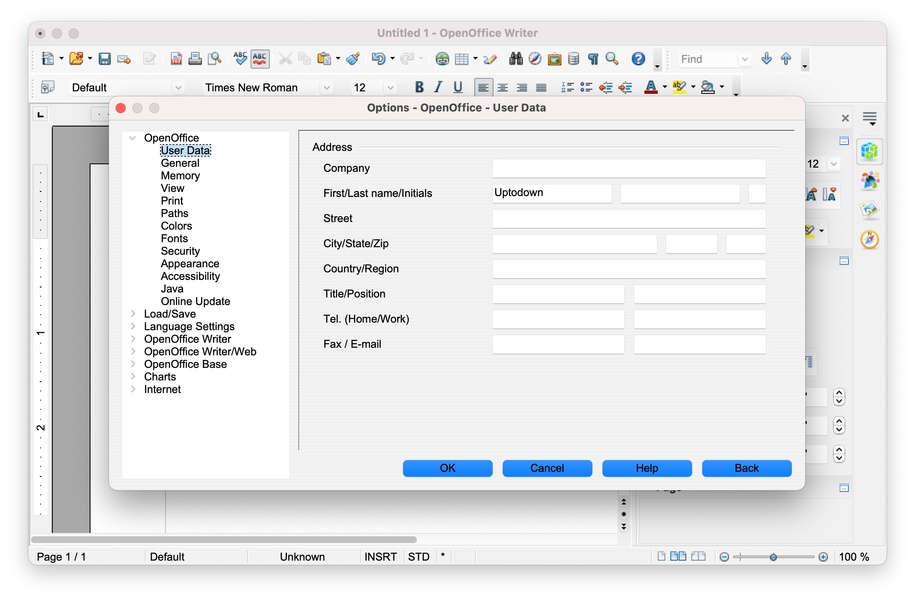
Task: Toggle nonprinting characters pilcrow button
Action: click(x=593, y=59)
